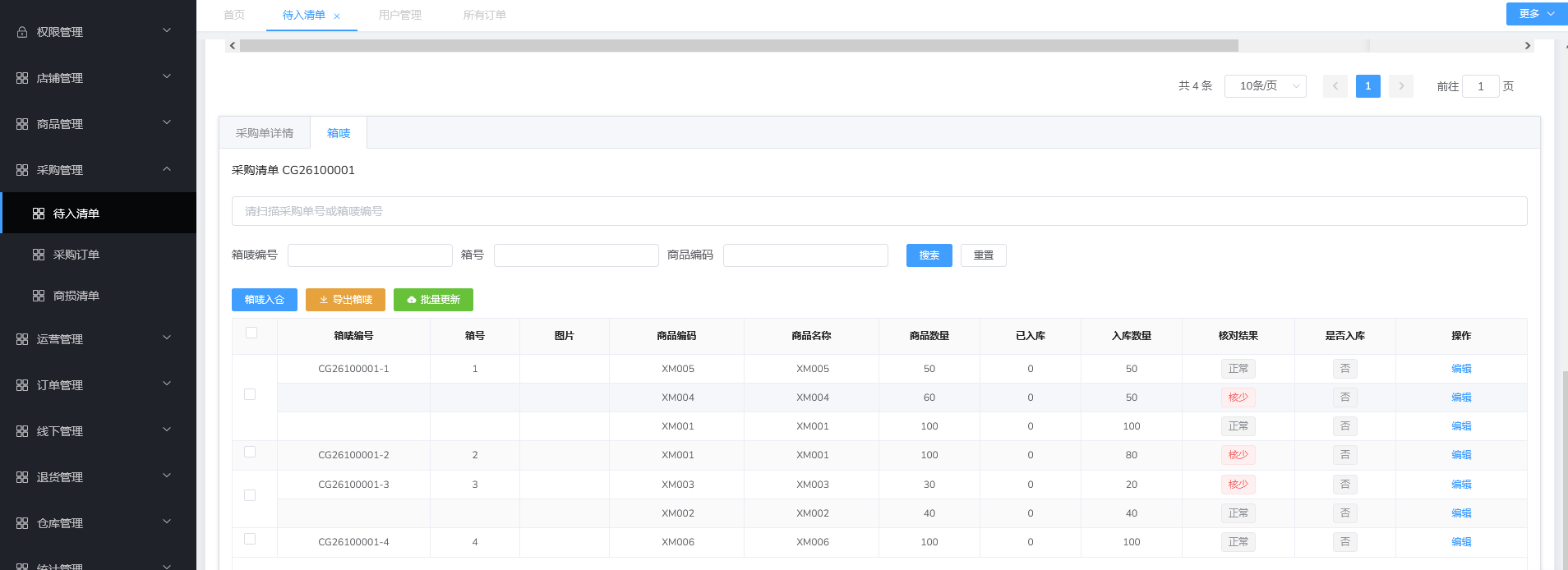
Task: Click the 重置 button
Action: pyautogui.click(x=984, y=255)
